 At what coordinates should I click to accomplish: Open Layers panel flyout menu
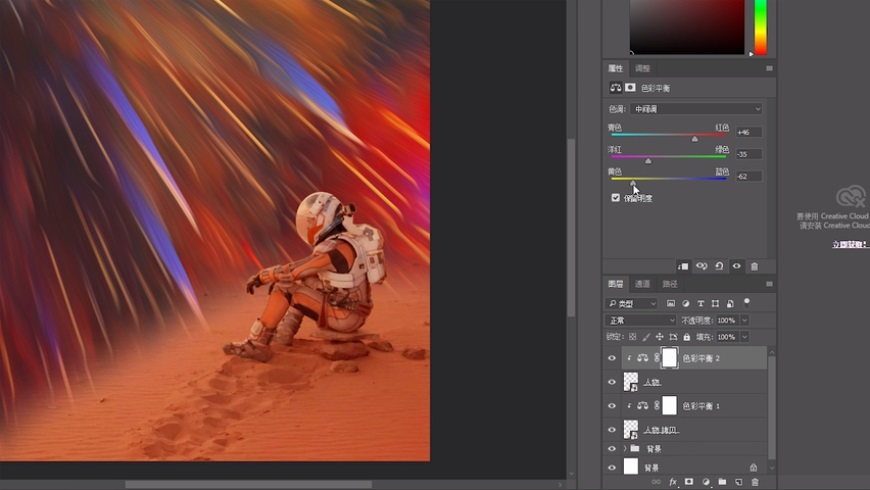(x=769, y=284)
